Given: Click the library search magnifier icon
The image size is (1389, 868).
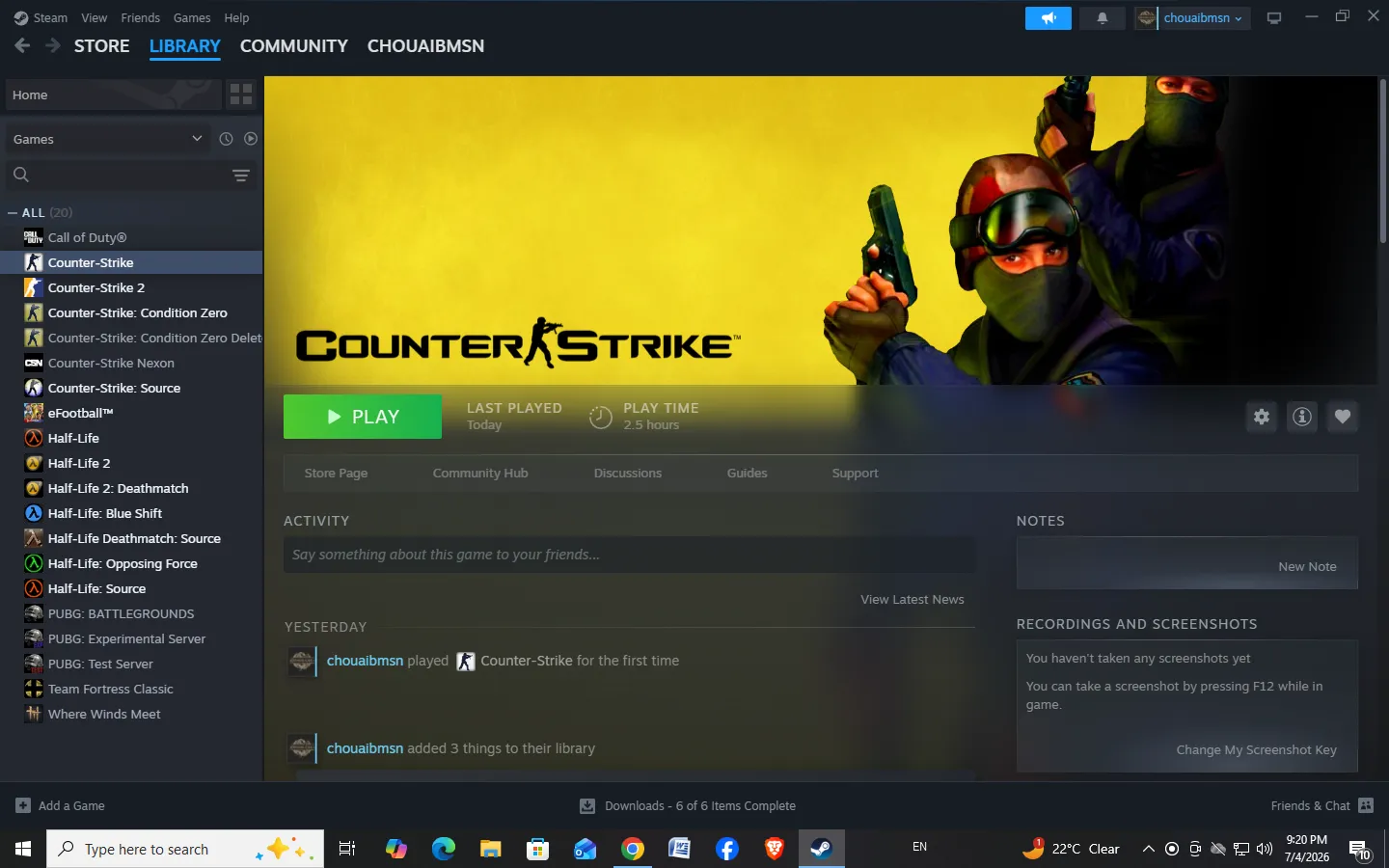Looking at the screenshot, I should pos(21,175).
